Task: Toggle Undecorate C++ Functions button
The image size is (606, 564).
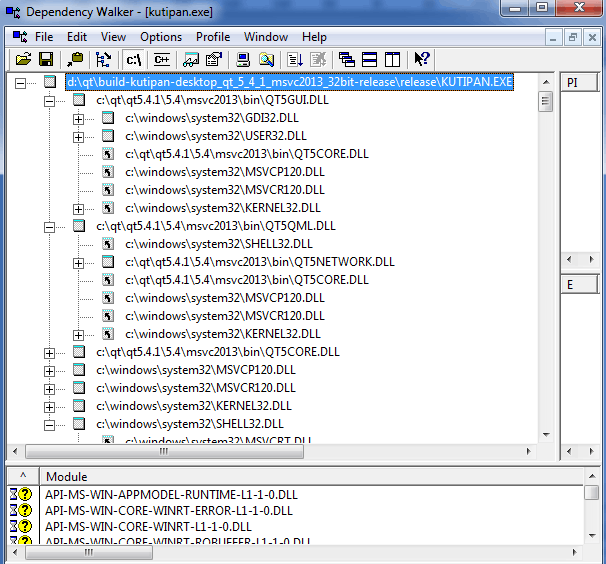Action: (162, 60)
